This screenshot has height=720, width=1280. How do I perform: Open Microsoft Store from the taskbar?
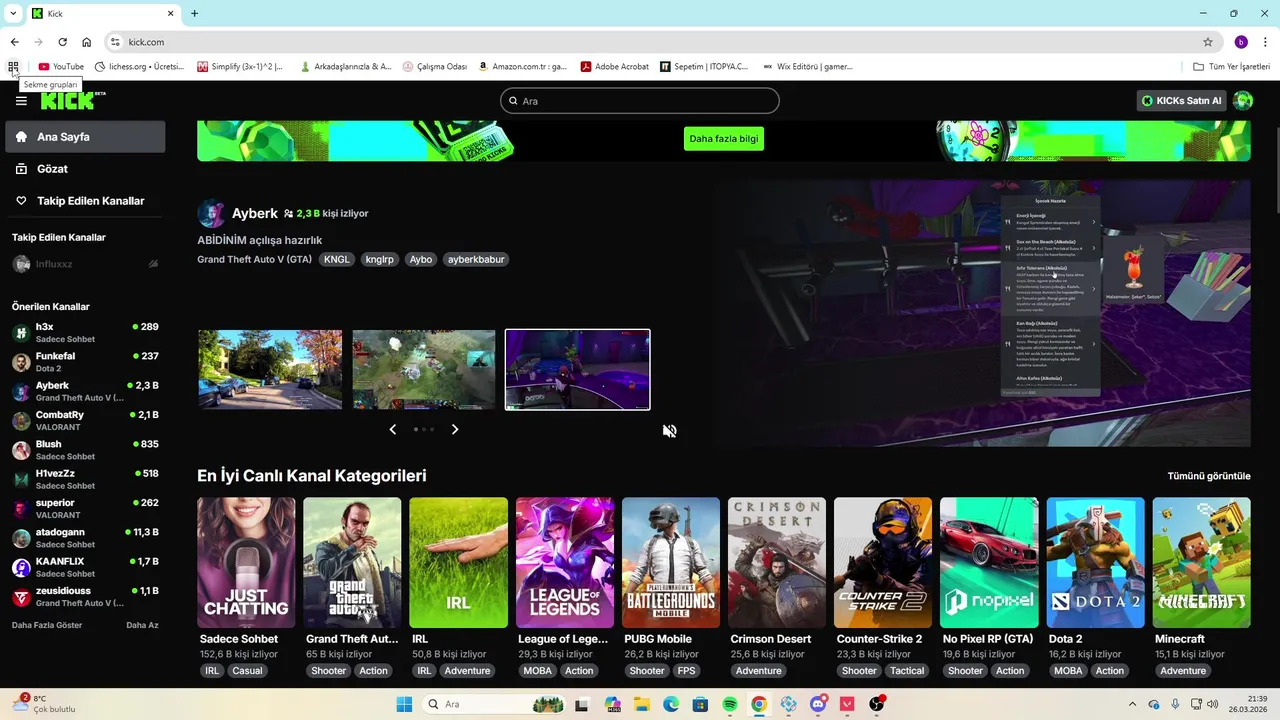pos(701,704)
